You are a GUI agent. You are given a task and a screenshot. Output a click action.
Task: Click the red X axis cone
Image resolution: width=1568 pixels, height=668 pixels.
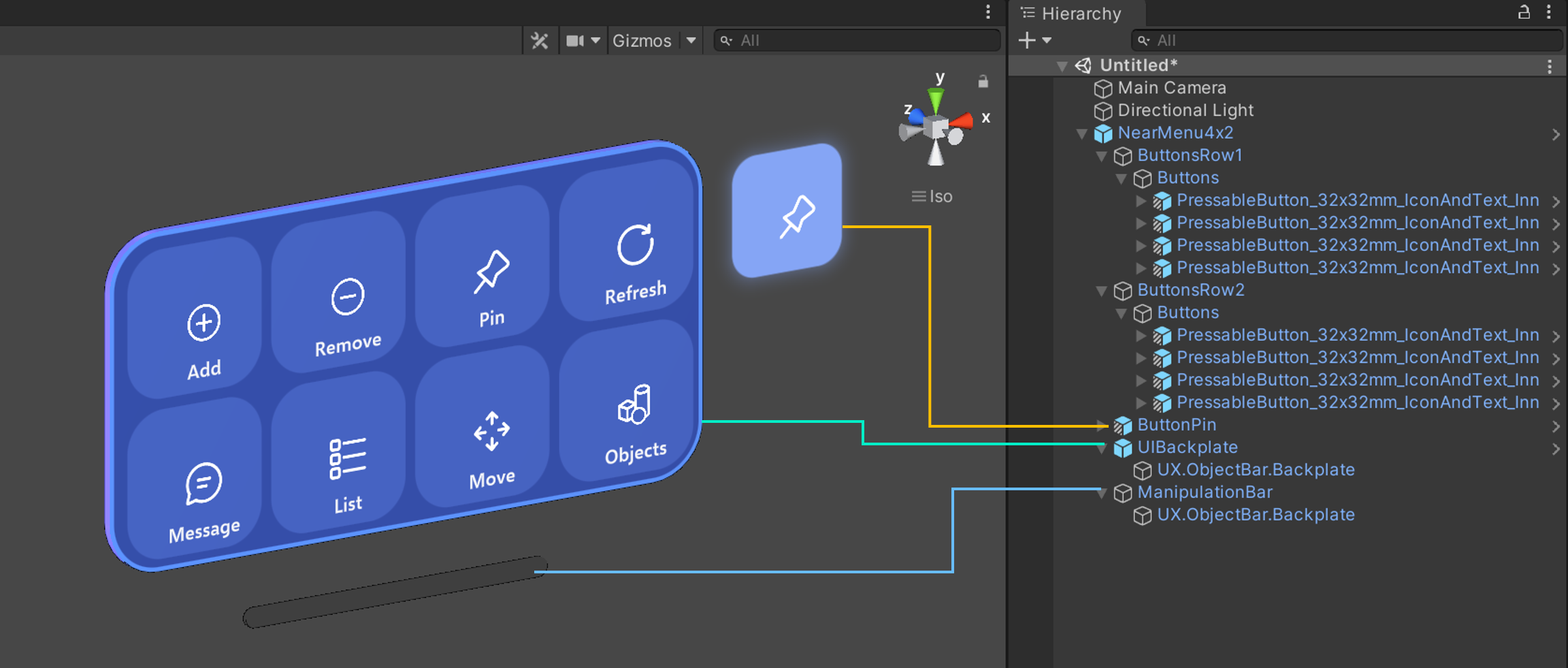pyautogui.click(x=962, y=121)
